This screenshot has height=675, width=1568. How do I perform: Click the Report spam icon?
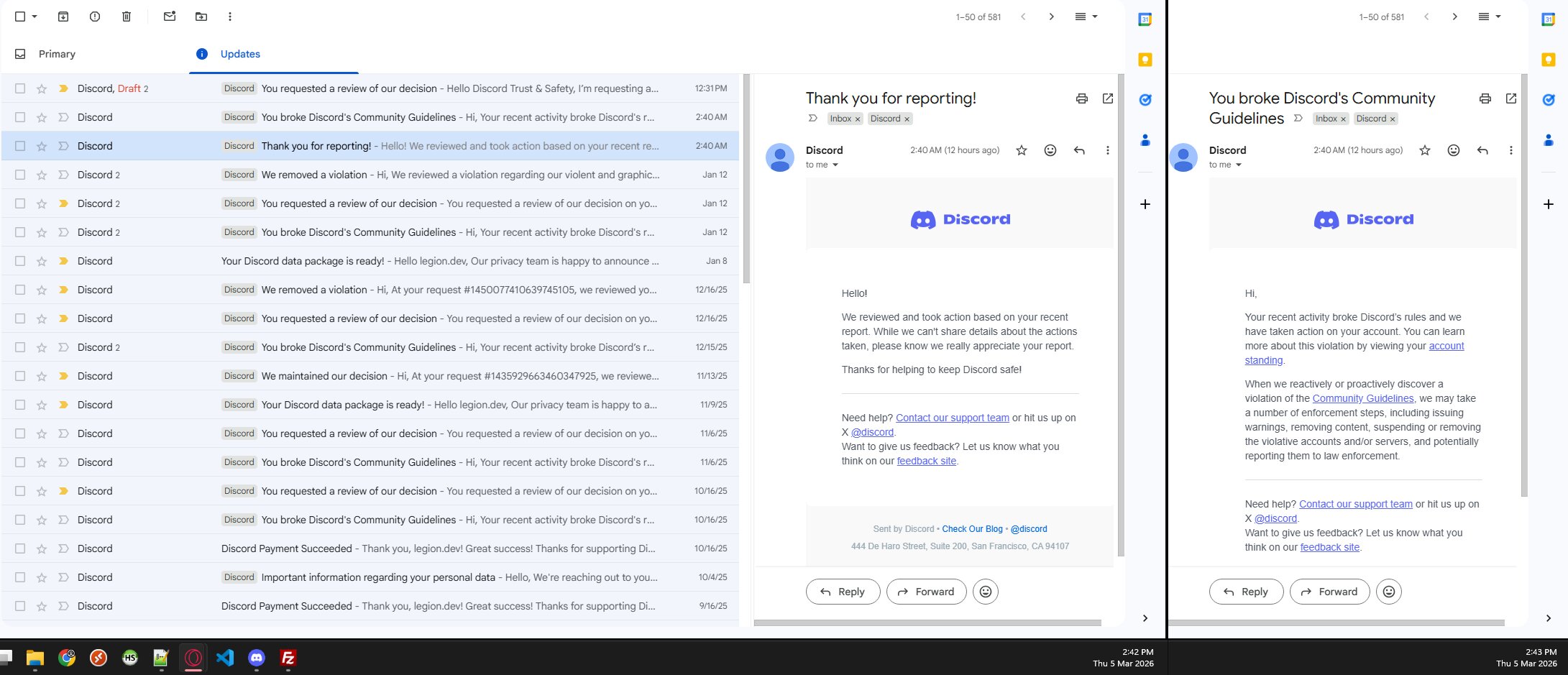[95, 17]
